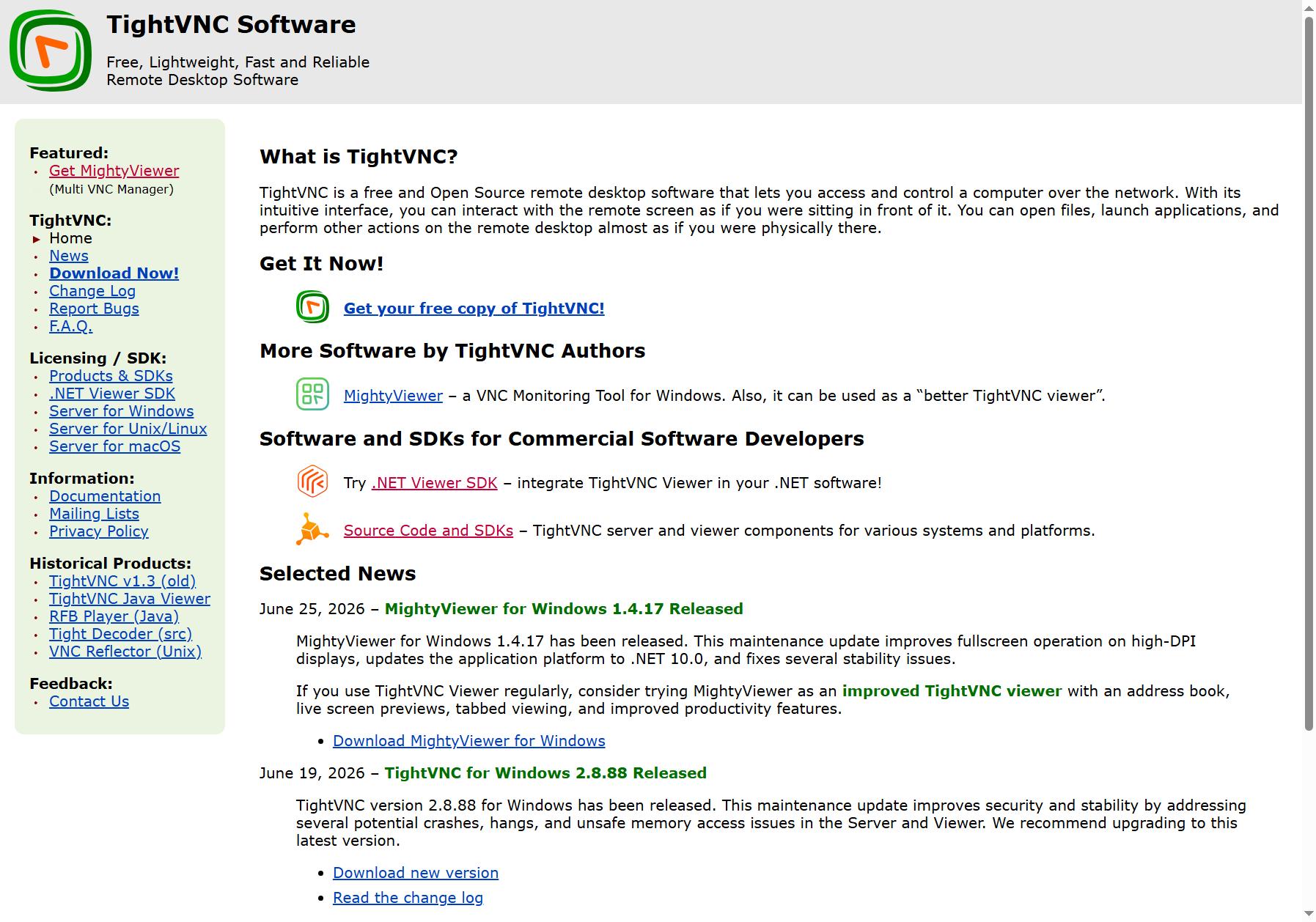Open Read the change log link
The width and height of the screenshot is (1316, 922).
click(x=408, y=898)
